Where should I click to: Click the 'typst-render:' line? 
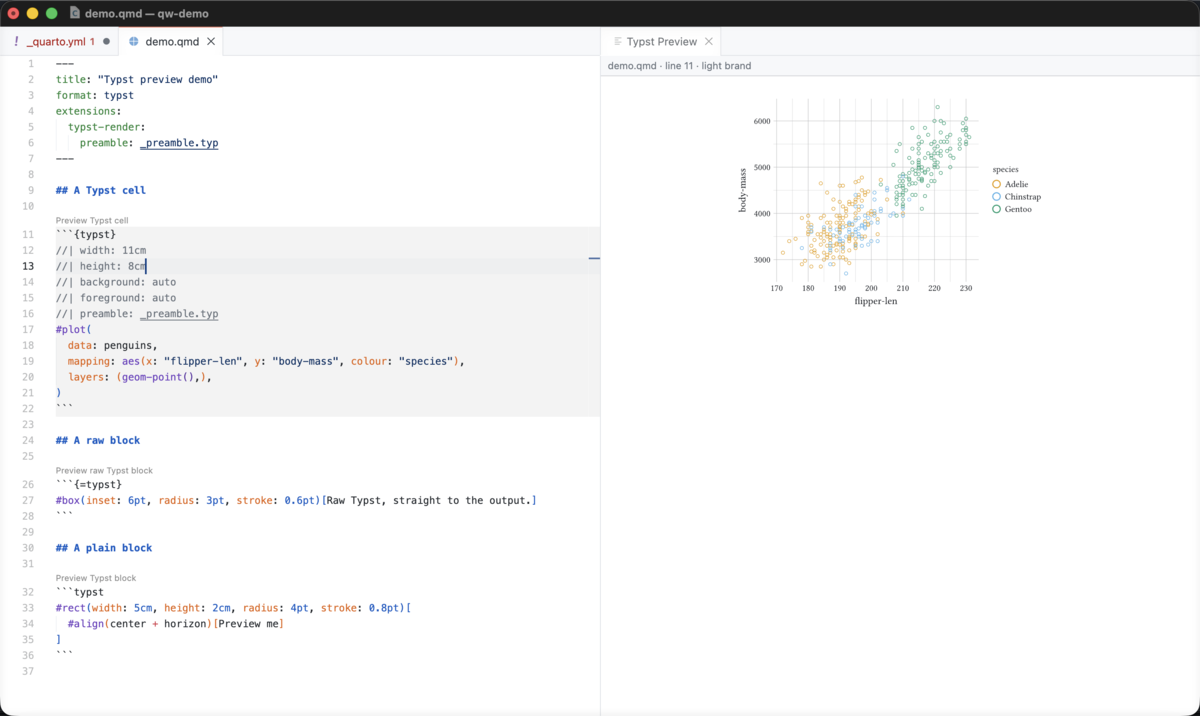click(x=107, y=127)
